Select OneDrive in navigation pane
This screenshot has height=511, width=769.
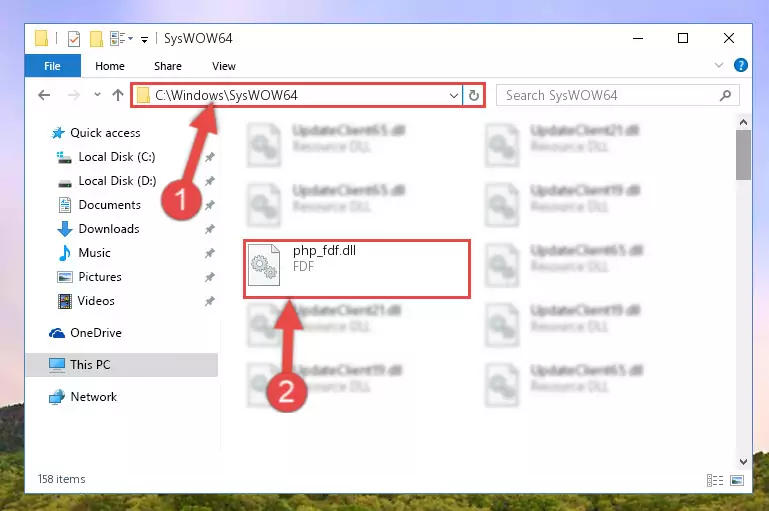point(96,333)
